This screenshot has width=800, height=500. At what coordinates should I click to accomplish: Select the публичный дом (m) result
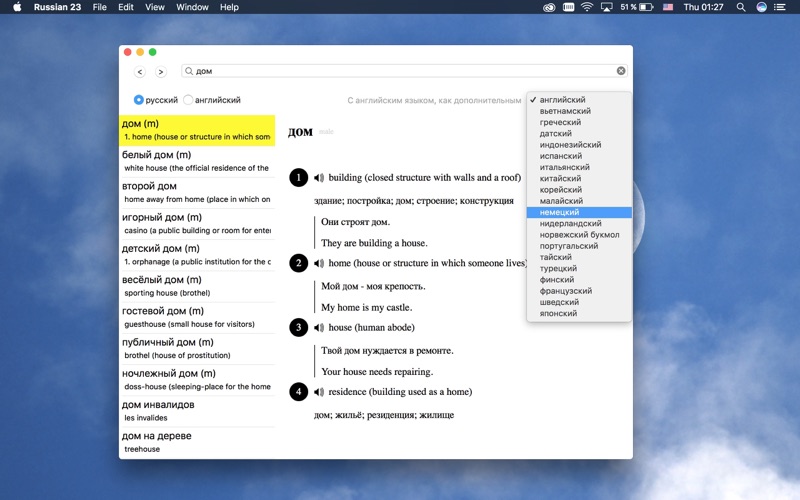click(x=197, y=348)
